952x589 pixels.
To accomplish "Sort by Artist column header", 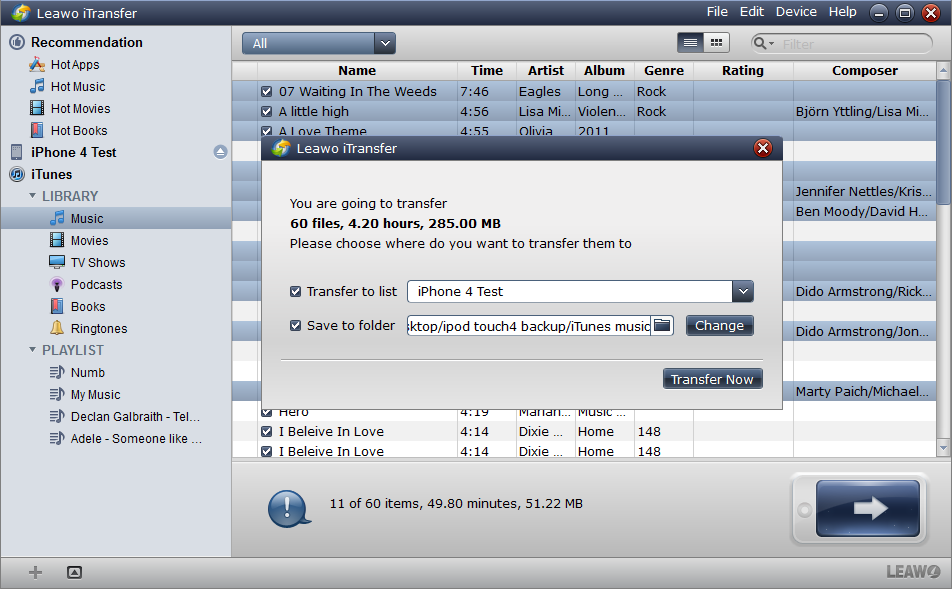I will tap(546, 70).
